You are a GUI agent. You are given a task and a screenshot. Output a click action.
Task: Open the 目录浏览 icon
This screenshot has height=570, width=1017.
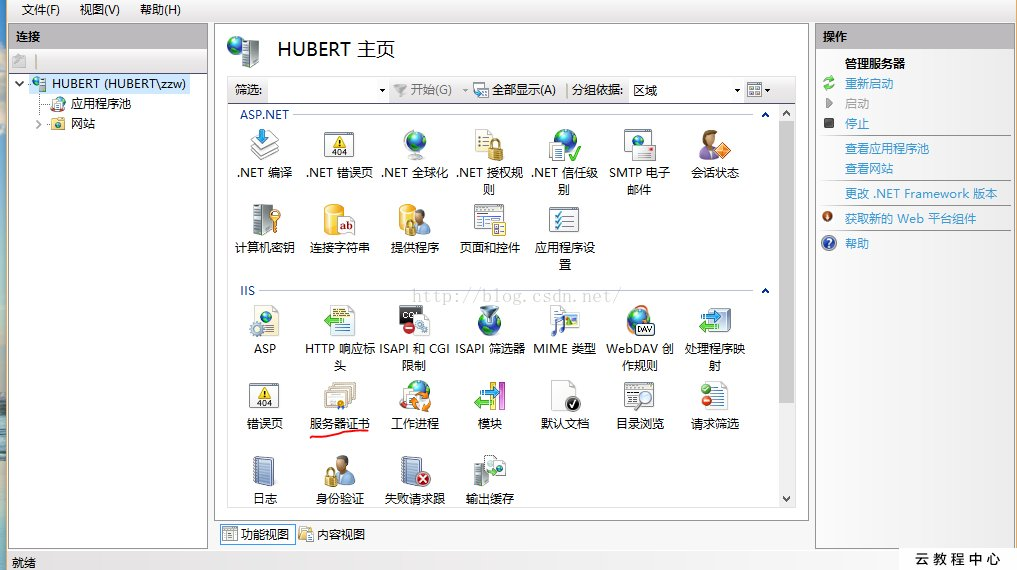tap(640, 396)
